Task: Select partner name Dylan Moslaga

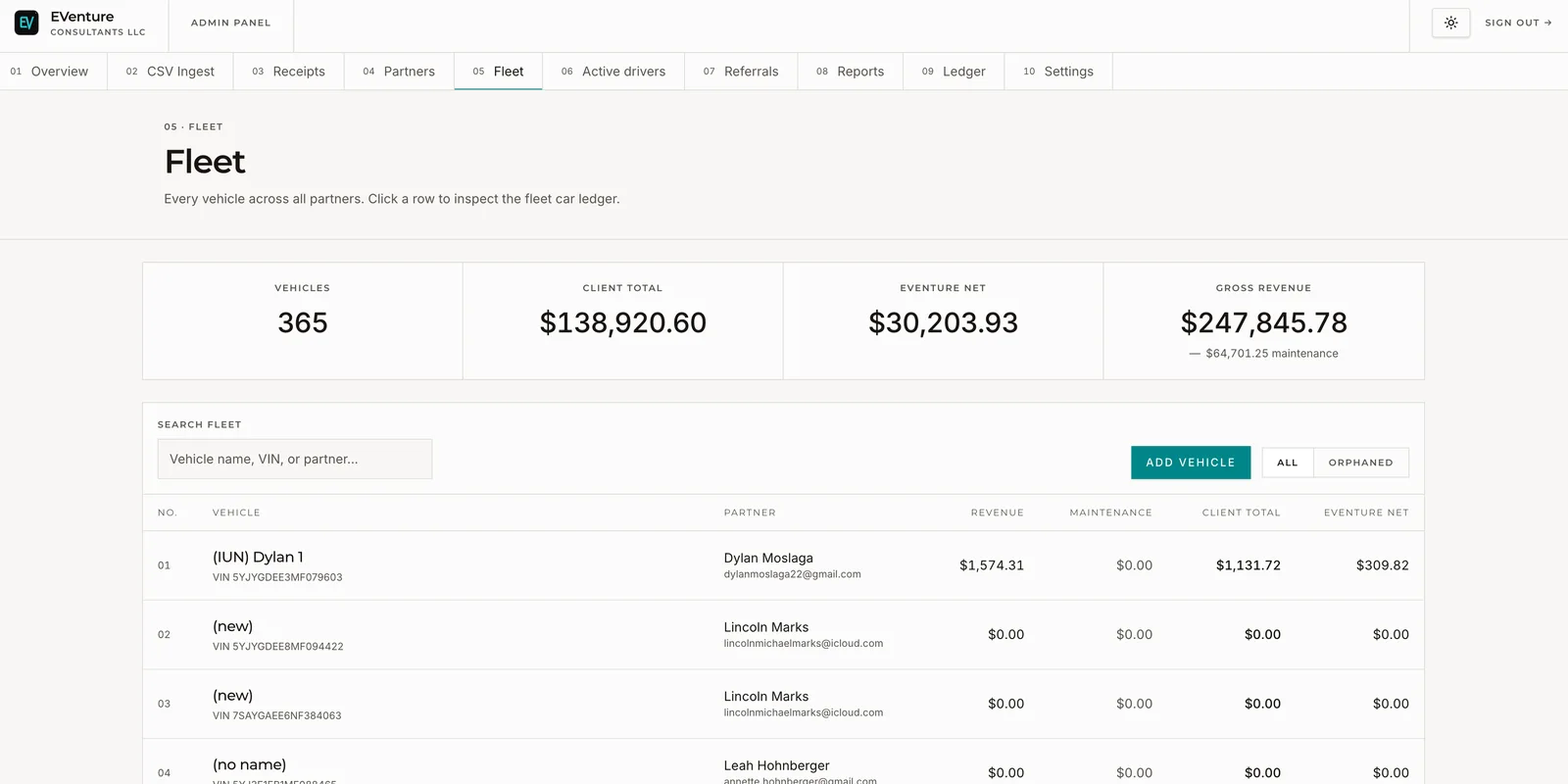Action: (x=768, y=558)
